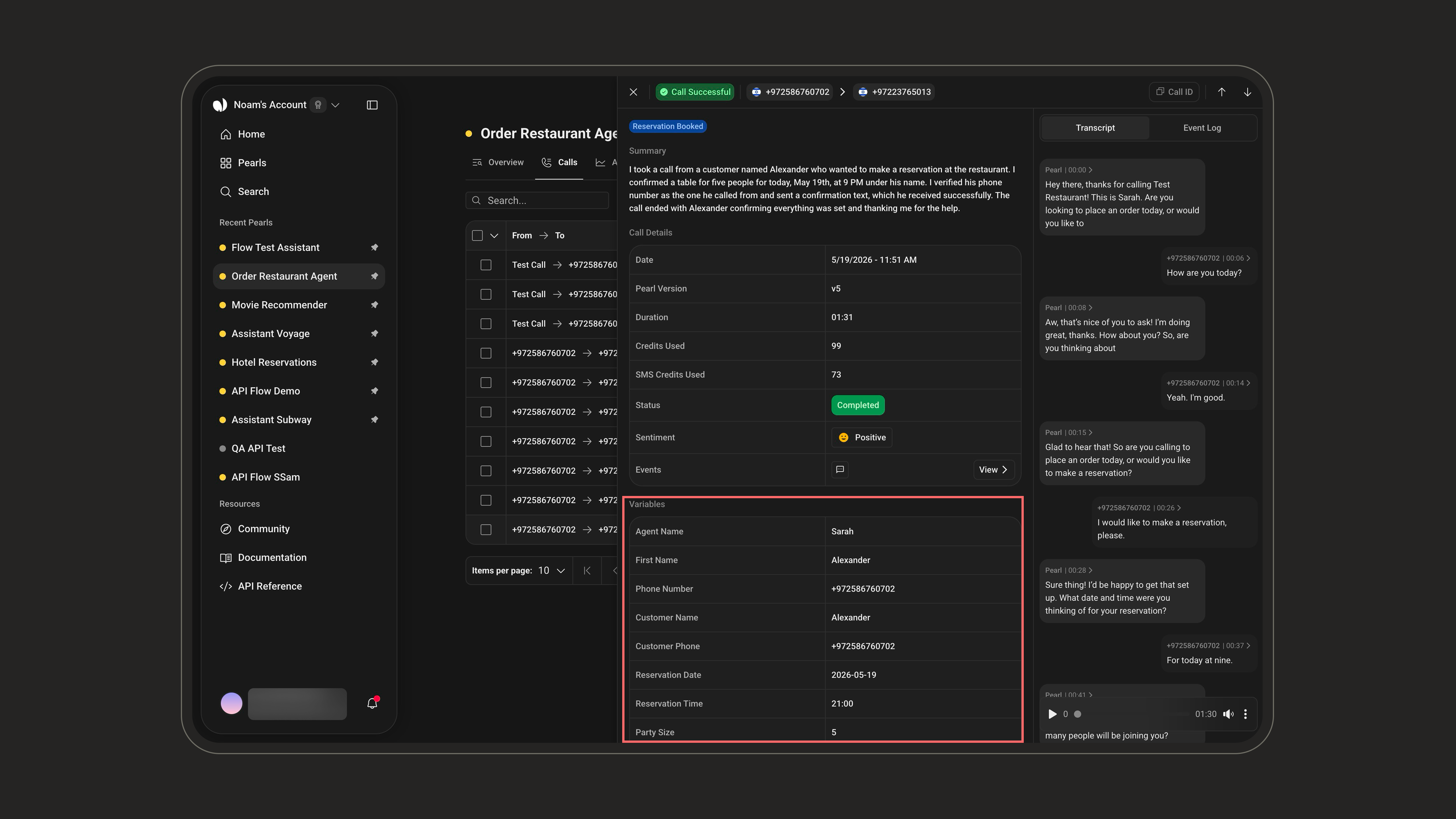Click the Reservation Booked tag

(x=667, y=127)
